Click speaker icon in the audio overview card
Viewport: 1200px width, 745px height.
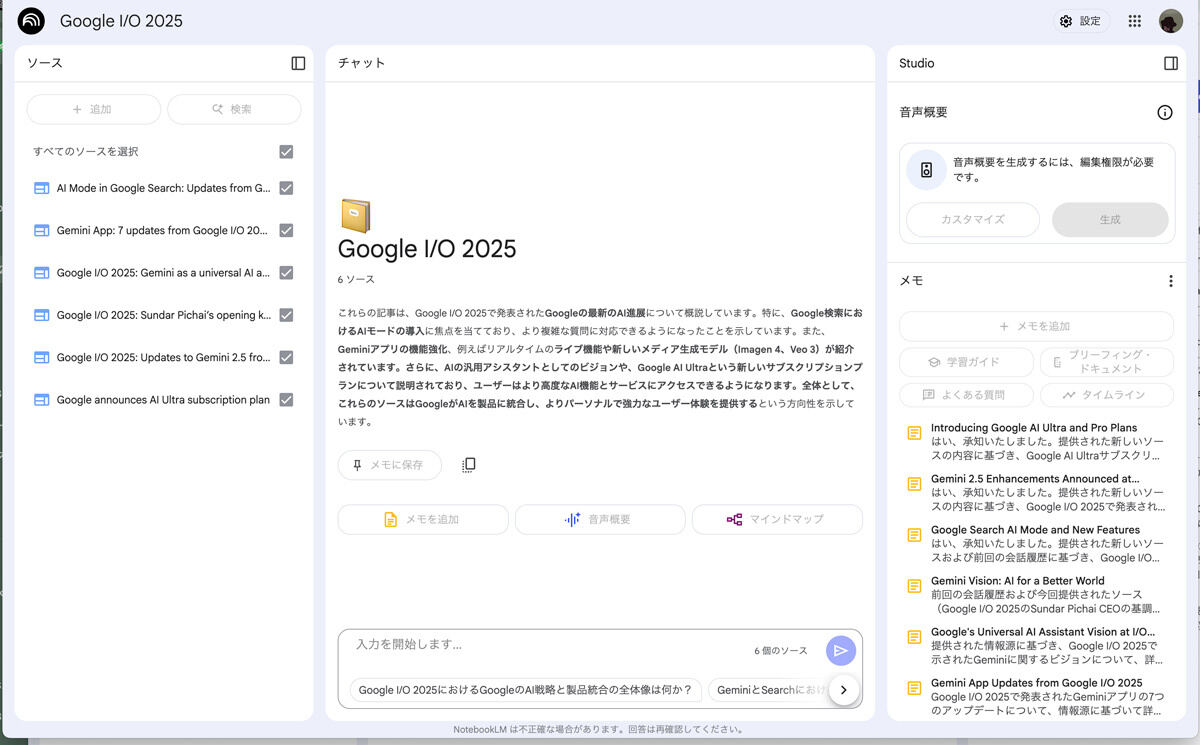pos(927,169)
